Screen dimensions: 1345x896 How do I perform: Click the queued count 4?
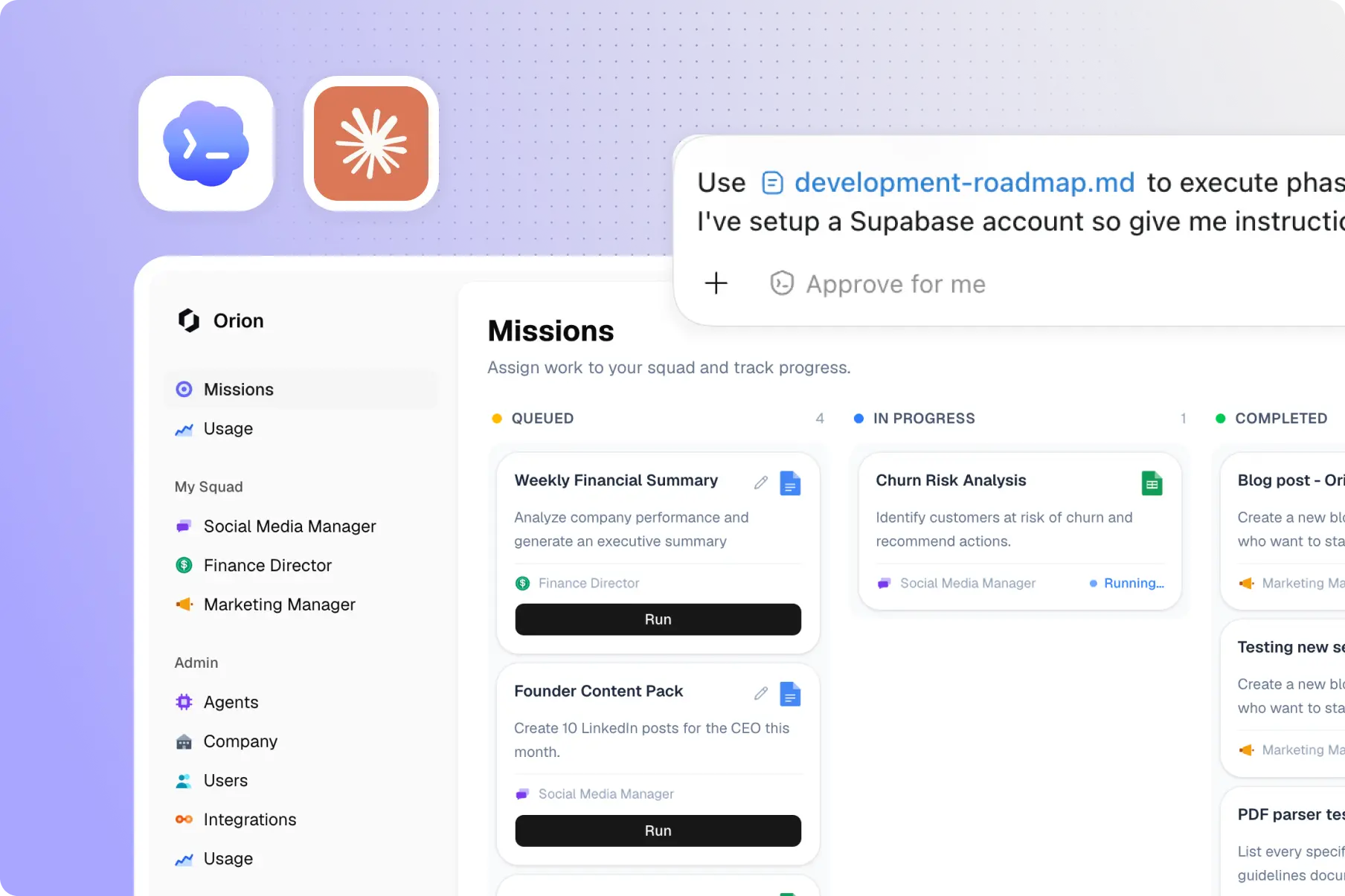(820, 419)
